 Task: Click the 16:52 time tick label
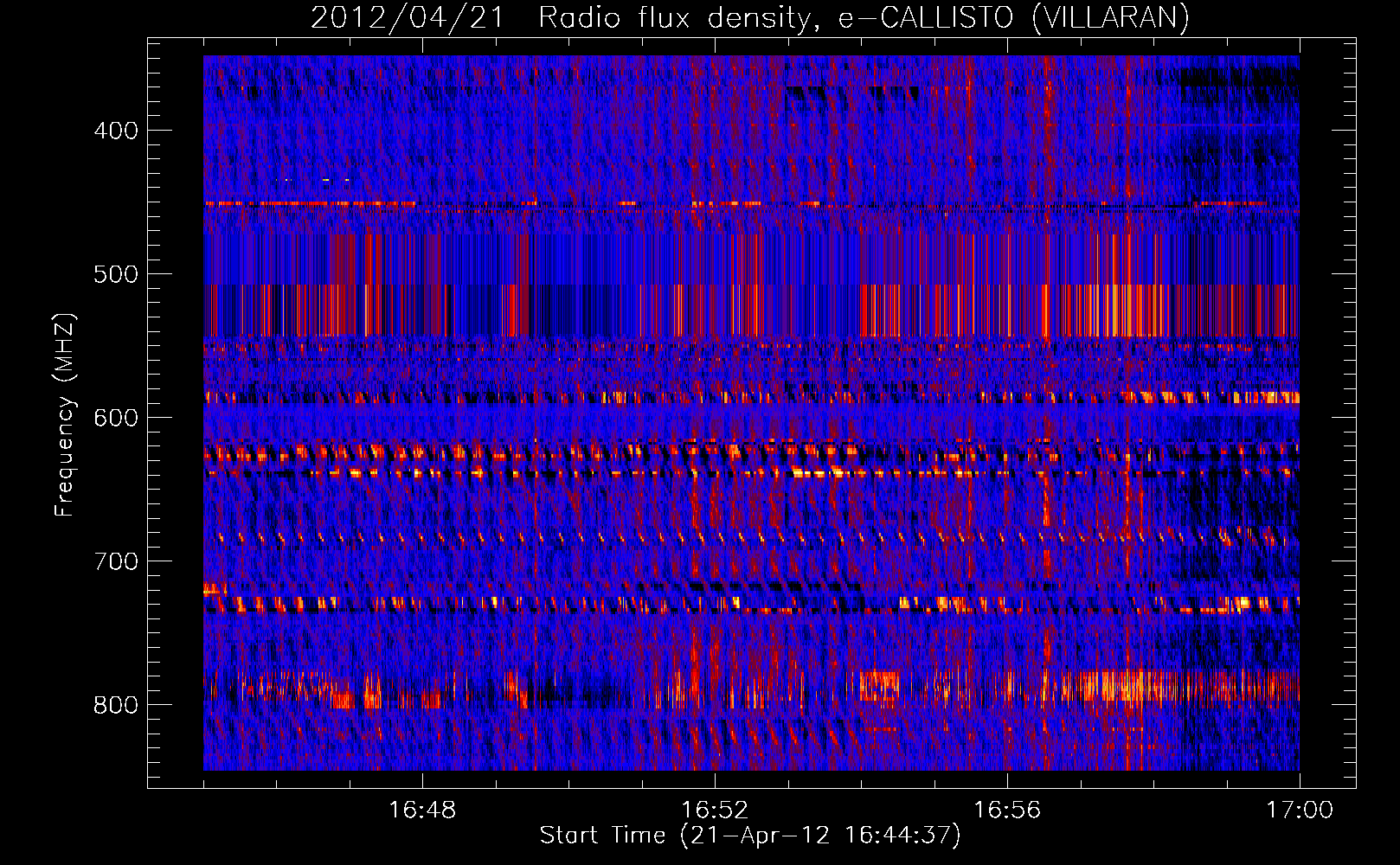[x=715, y=811]
